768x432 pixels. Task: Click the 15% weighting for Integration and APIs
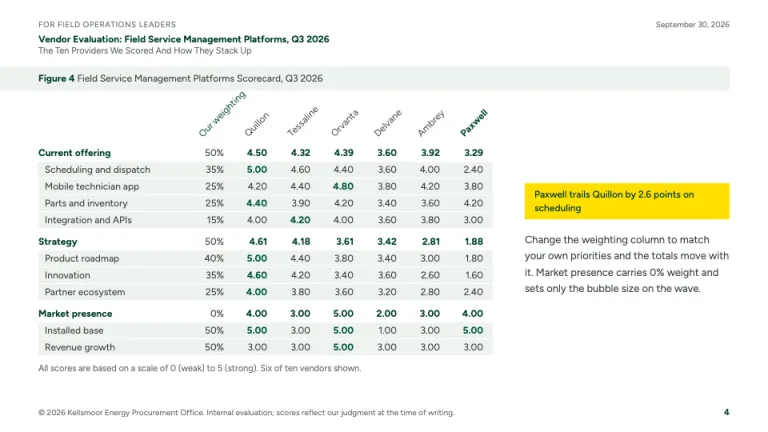(x=215, y=220)
